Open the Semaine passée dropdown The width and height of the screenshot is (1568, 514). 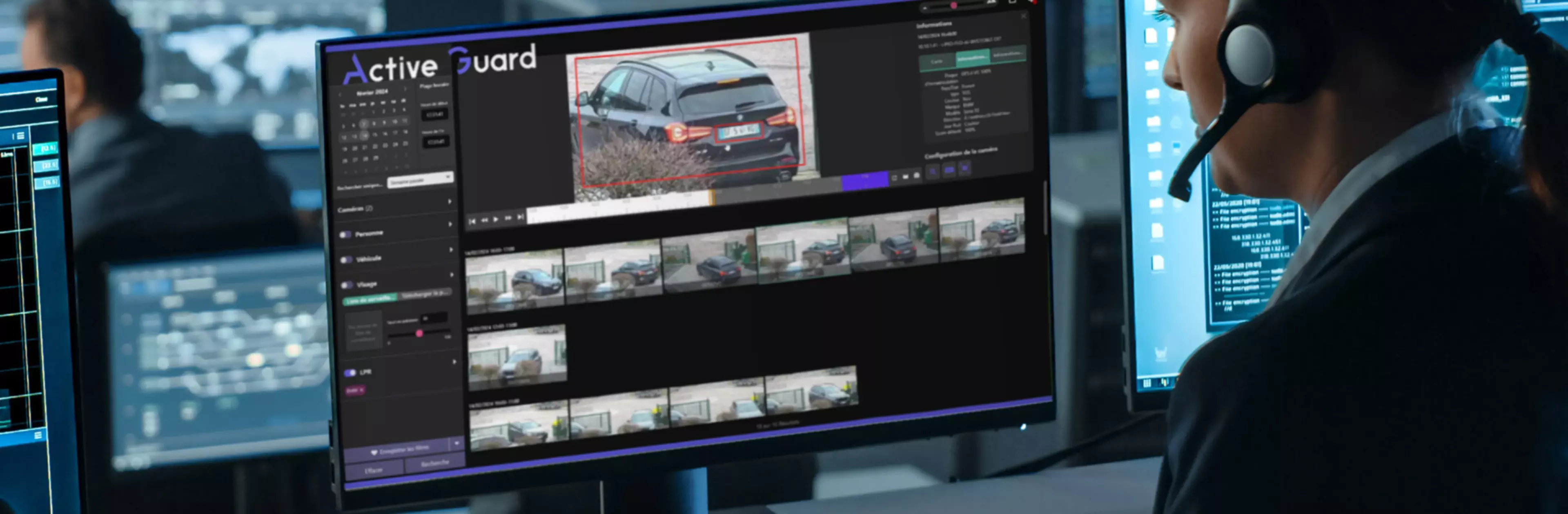coord(420,179)
